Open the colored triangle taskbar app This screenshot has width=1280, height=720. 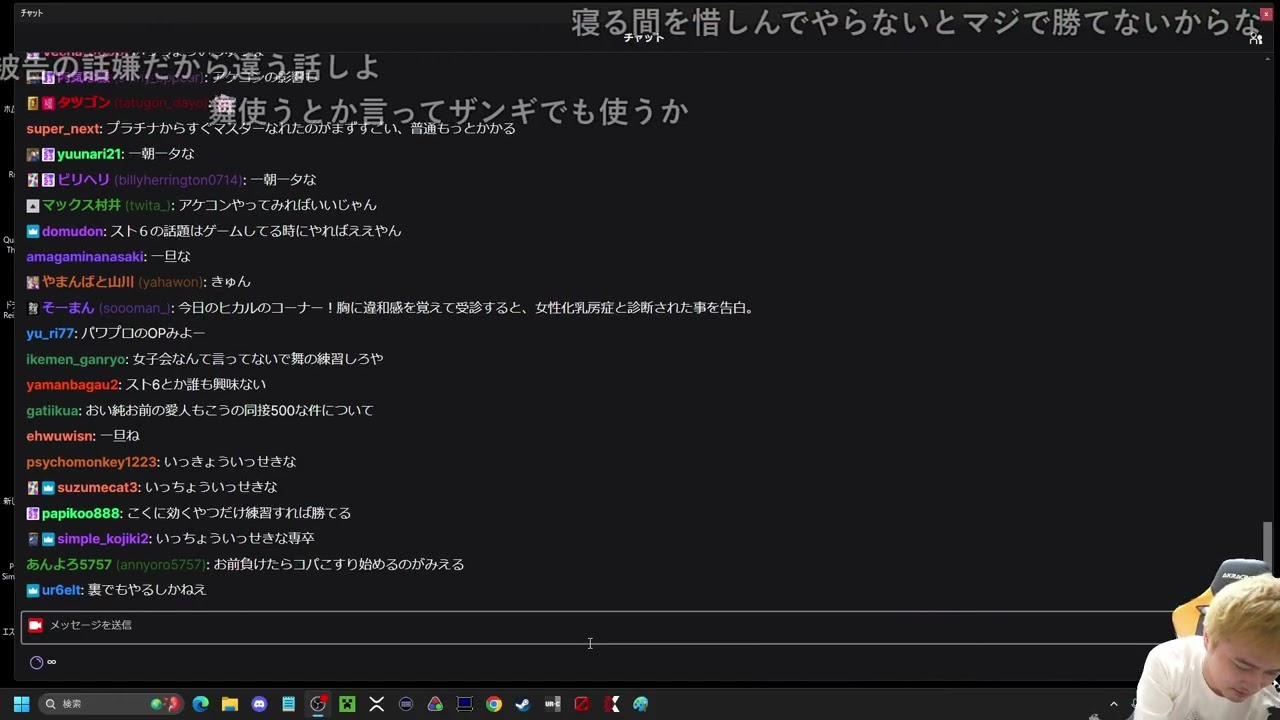pyautogui.click(x=435, y=704)
